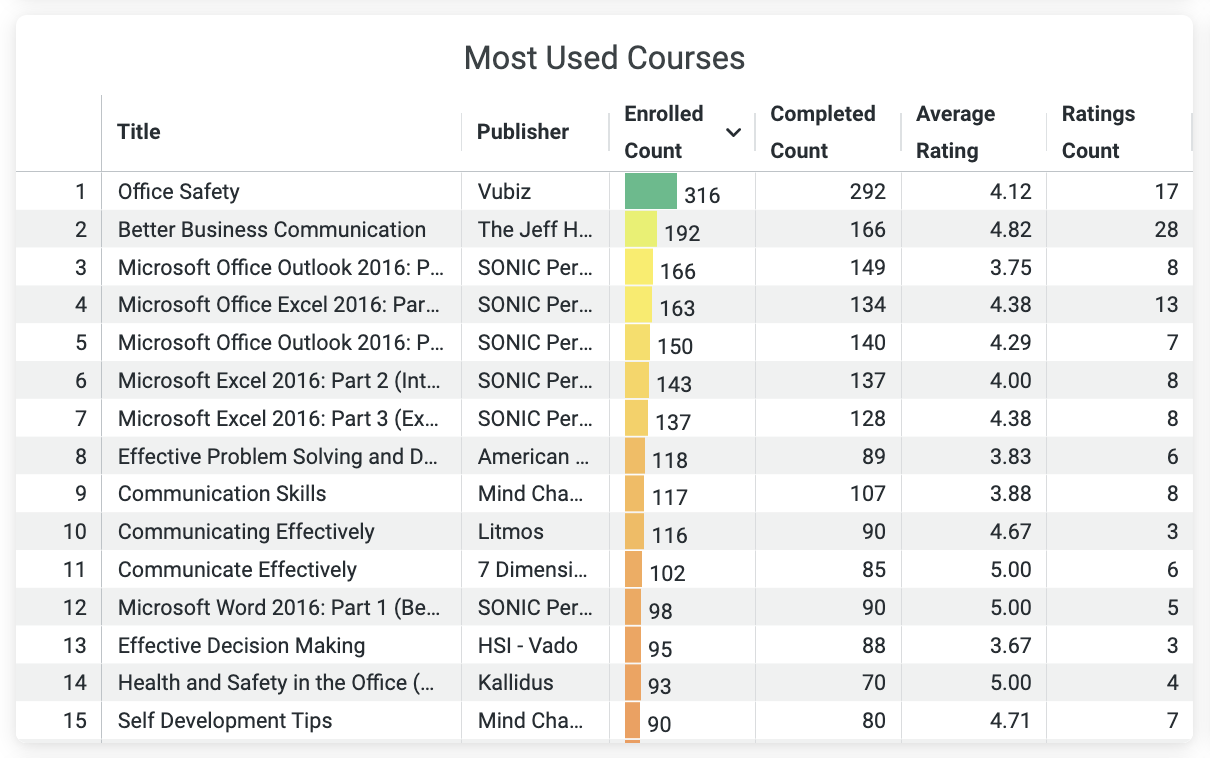Click the average rating value 4.71
This screenshot has width=1210, height=758.
[x=1010, y=720]
